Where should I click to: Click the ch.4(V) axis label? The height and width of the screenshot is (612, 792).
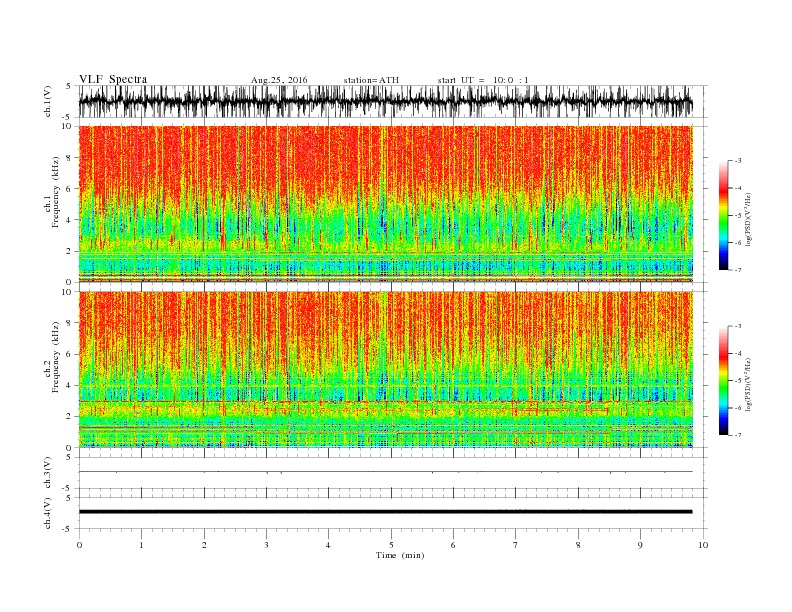tap(48, 513)
